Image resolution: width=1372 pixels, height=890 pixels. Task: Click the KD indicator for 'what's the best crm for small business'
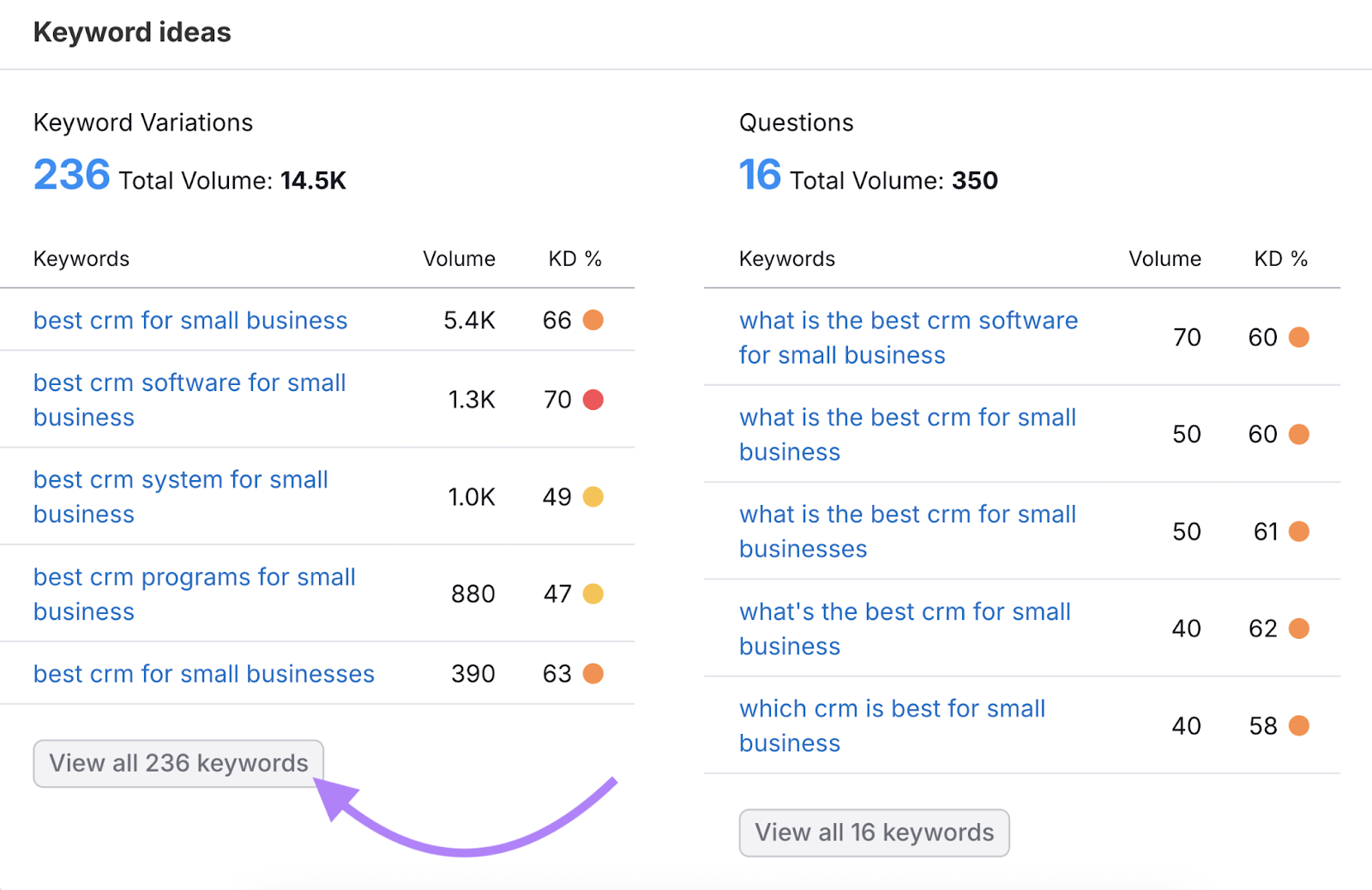point(1301,628)
